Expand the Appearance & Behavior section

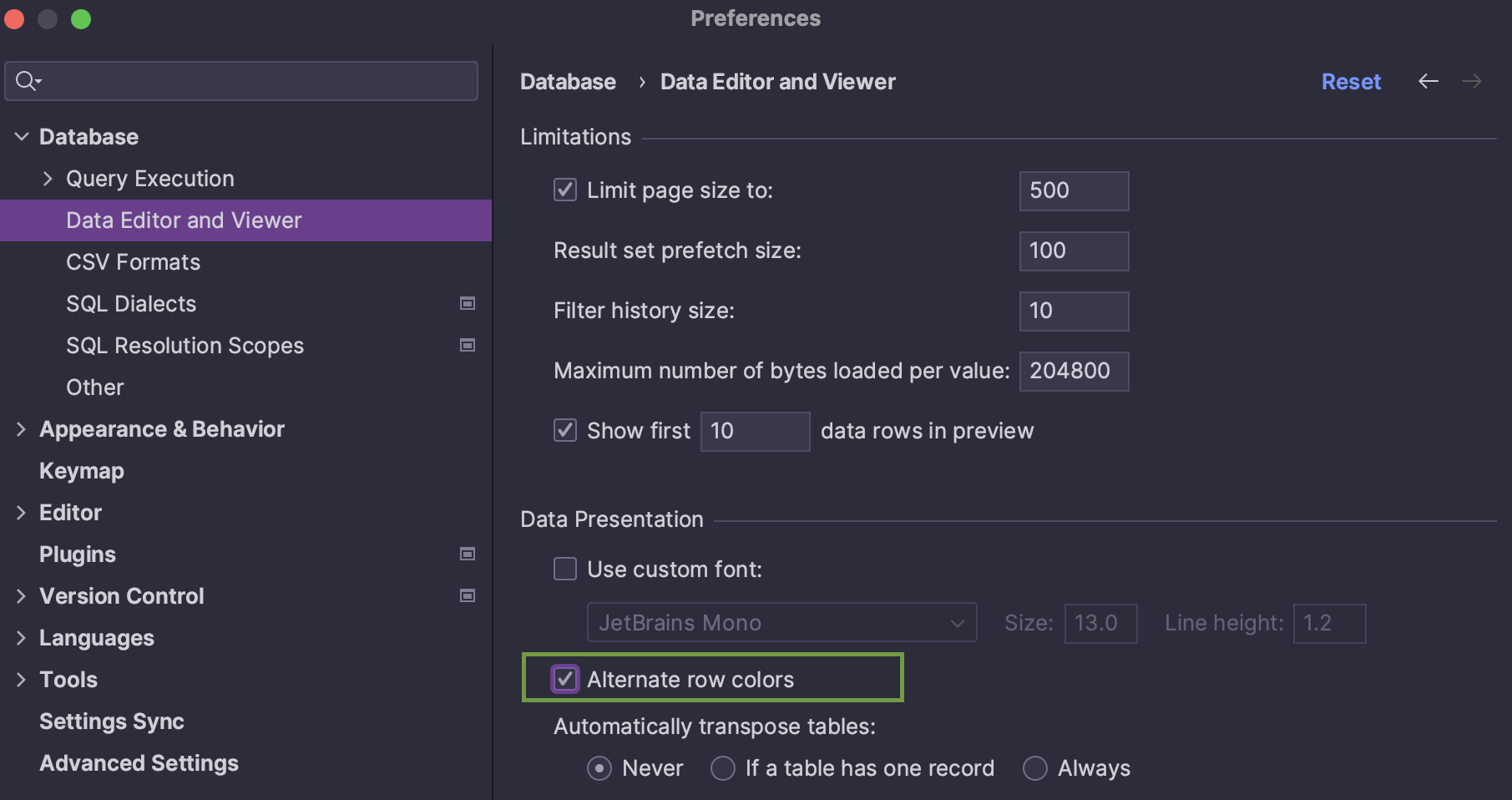click(21, 428)
